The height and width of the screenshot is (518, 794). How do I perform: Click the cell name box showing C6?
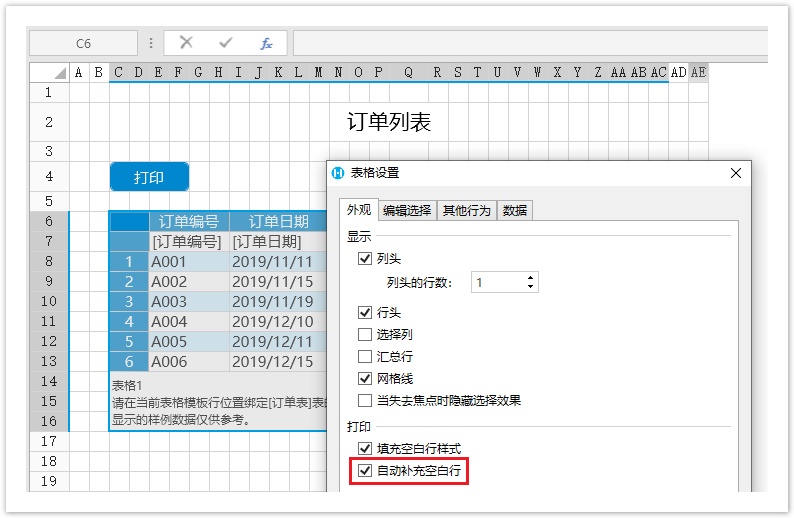click(83, 43)
